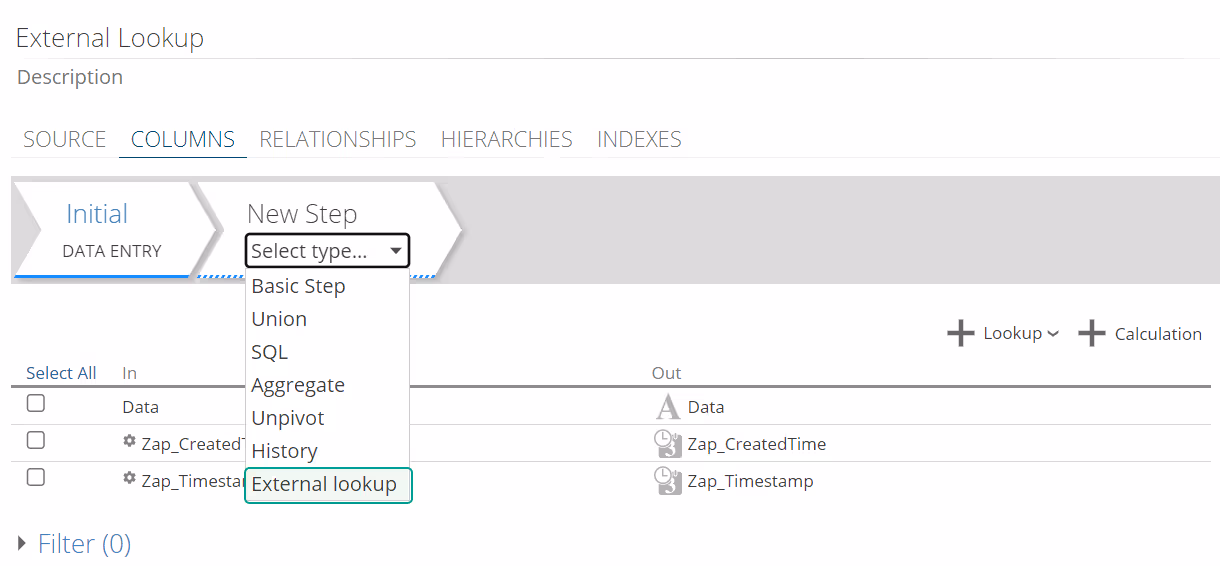1220x566 pixels.
Task: Switch to the SOURCE tab
Action: click(65, 139)
